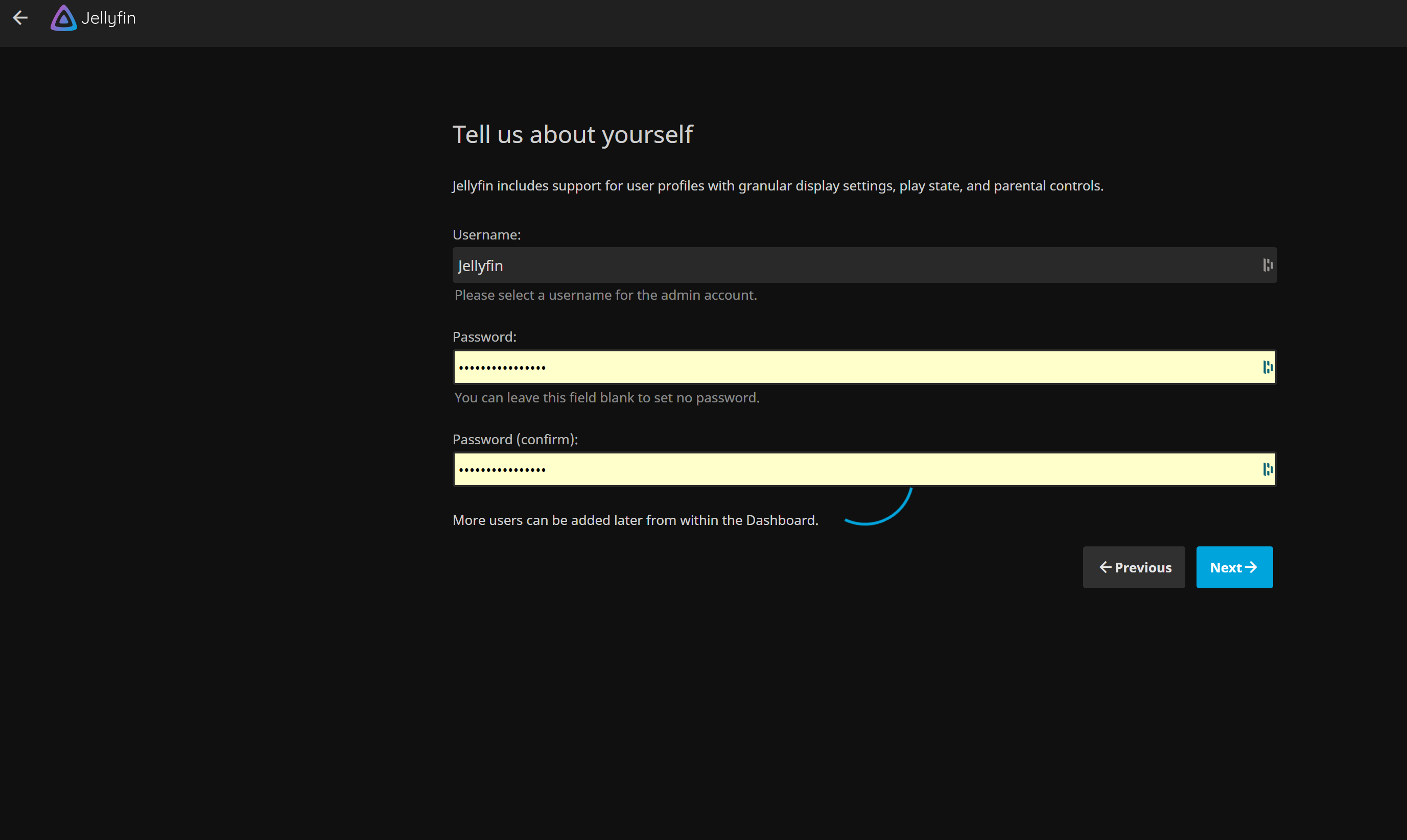The image size is (1407, 840).
Task: Click the "Username:" field label
Action: [486, 234]
